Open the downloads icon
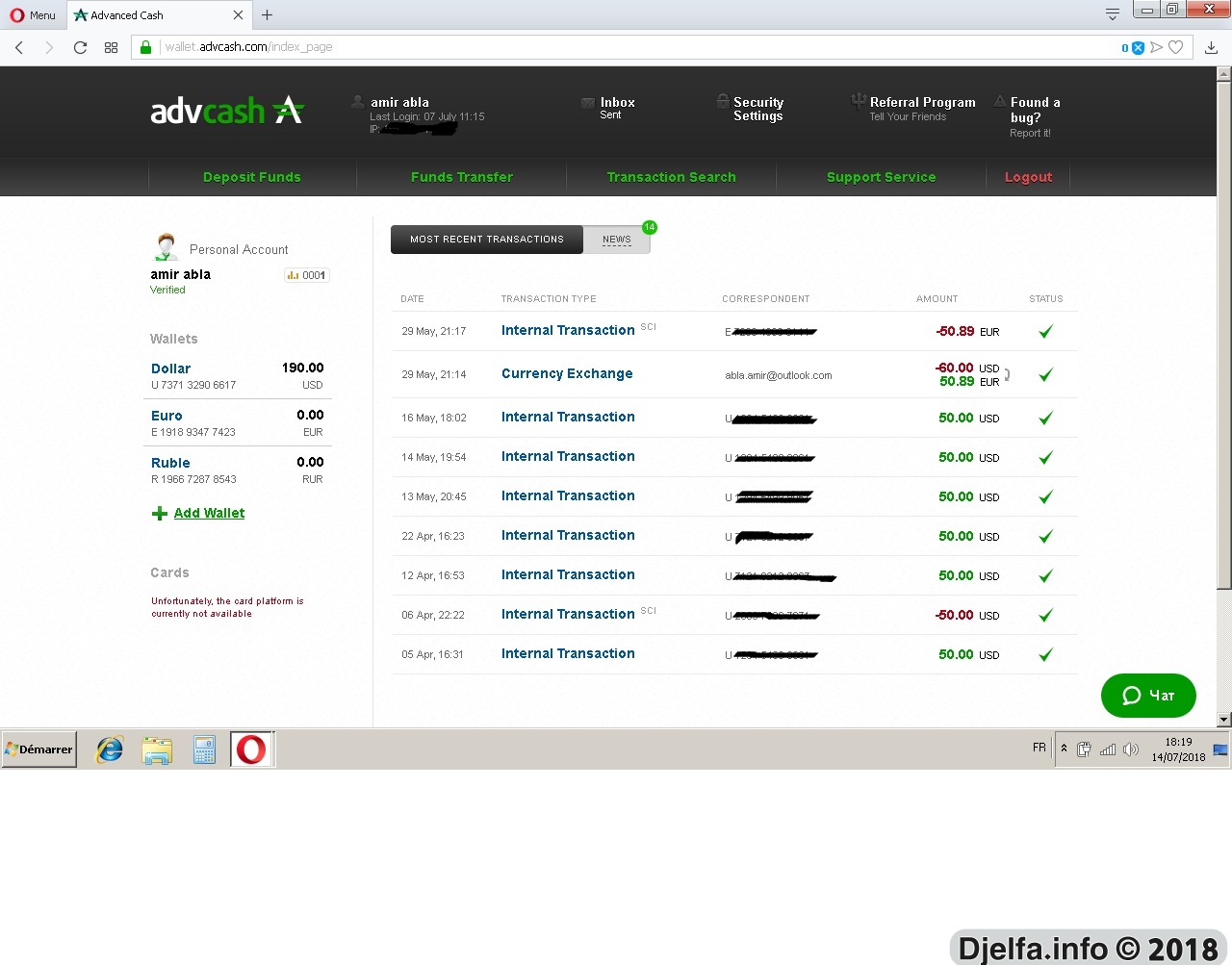 1212,47
